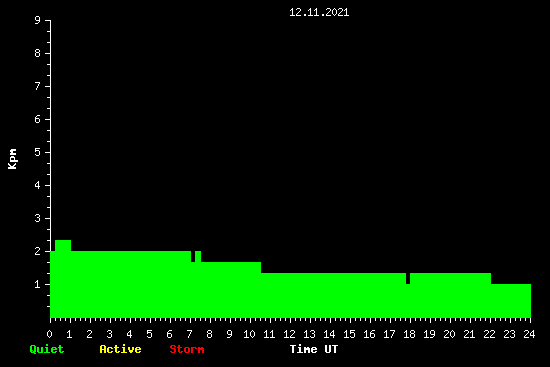This screenshot has height=367, width=550.
Task: Click the date label 12.11.2021
Action: pyautogui.click(x=319, y=12)
